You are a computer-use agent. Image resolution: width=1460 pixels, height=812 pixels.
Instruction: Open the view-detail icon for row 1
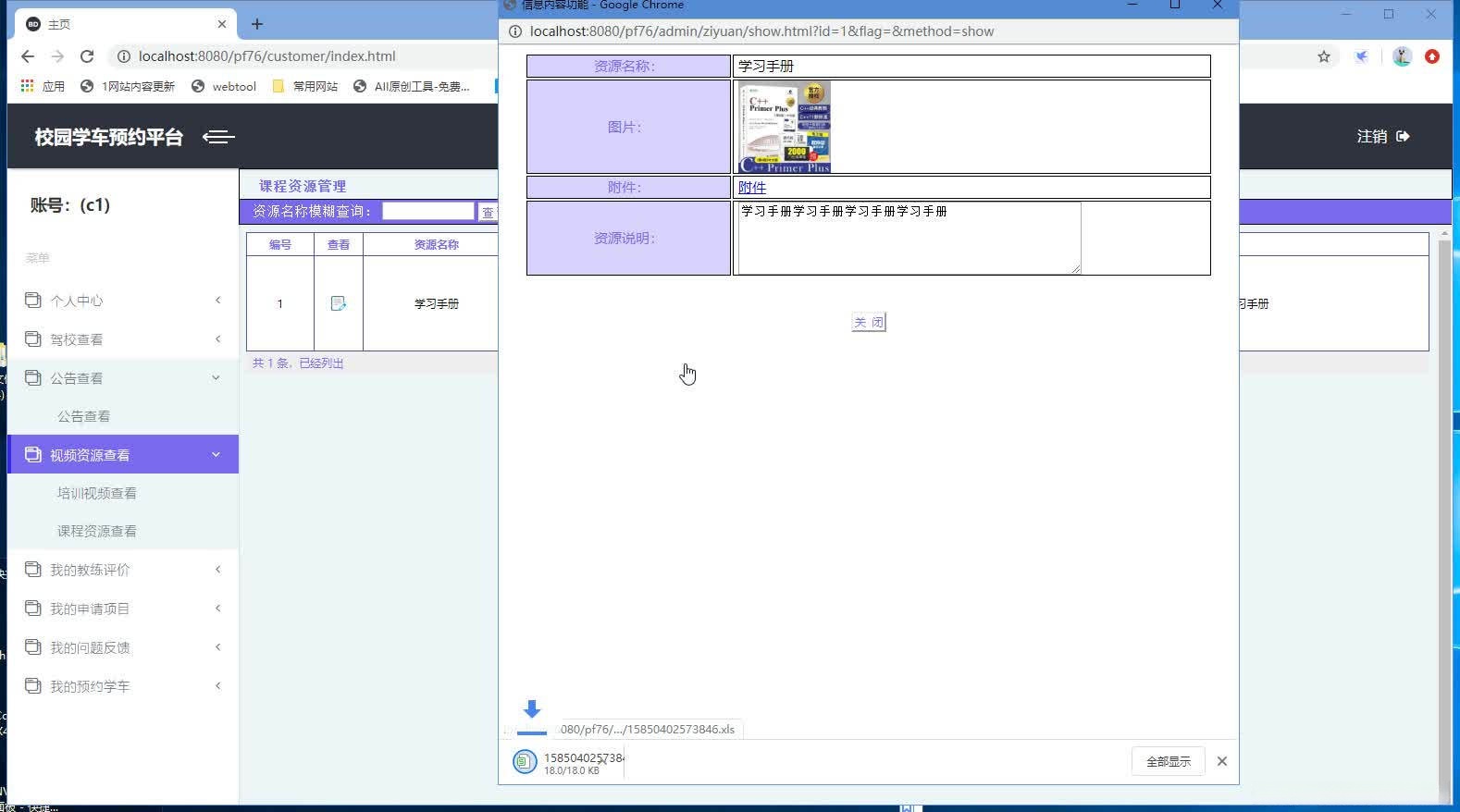click(338, 303)
